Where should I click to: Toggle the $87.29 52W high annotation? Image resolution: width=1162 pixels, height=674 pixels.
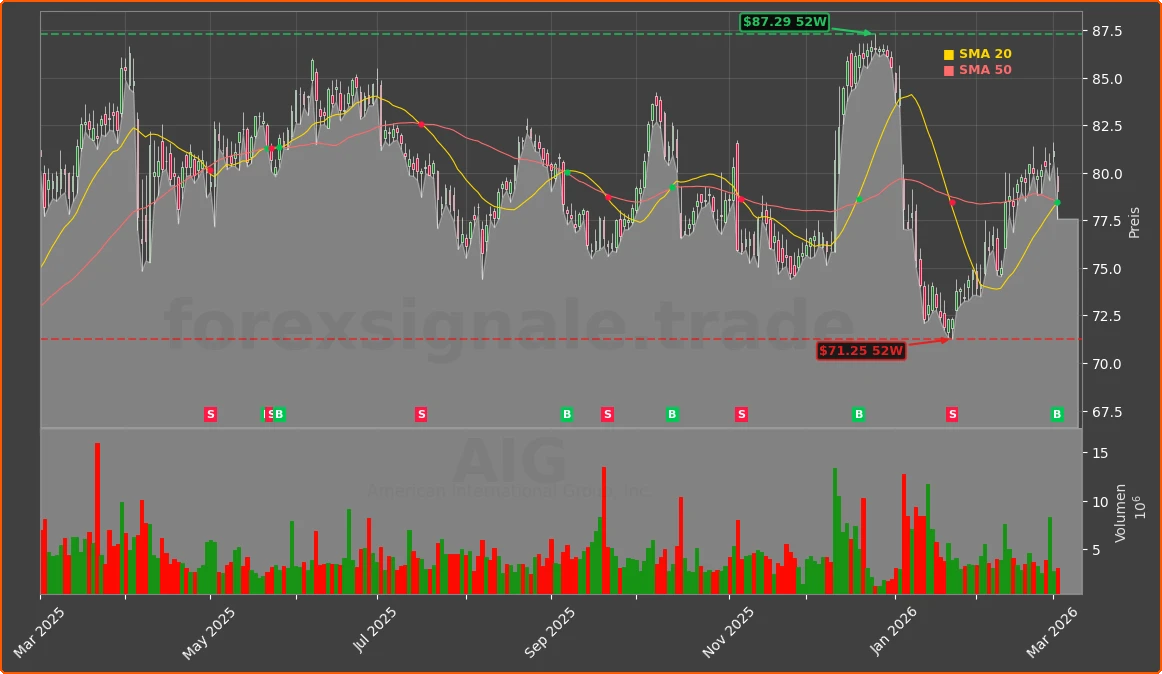(785, 20)
